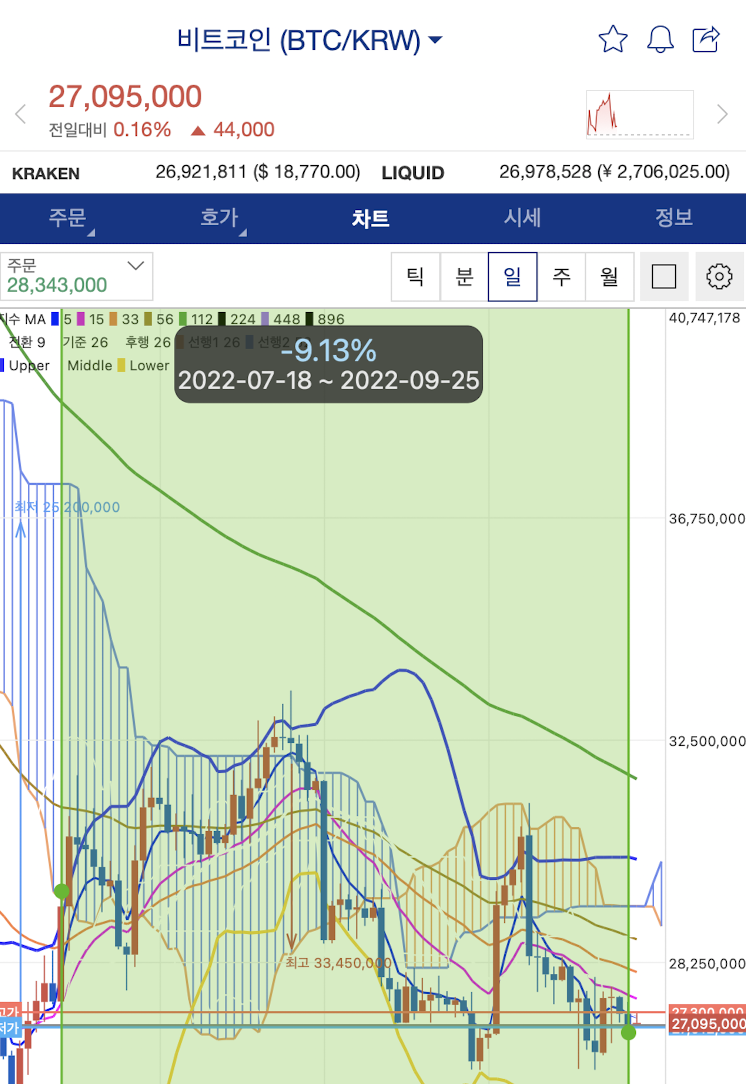746x1084 pixels.
Task: Click the 후행 26 Ichimoku legend
Action: (x=147, y=342)
